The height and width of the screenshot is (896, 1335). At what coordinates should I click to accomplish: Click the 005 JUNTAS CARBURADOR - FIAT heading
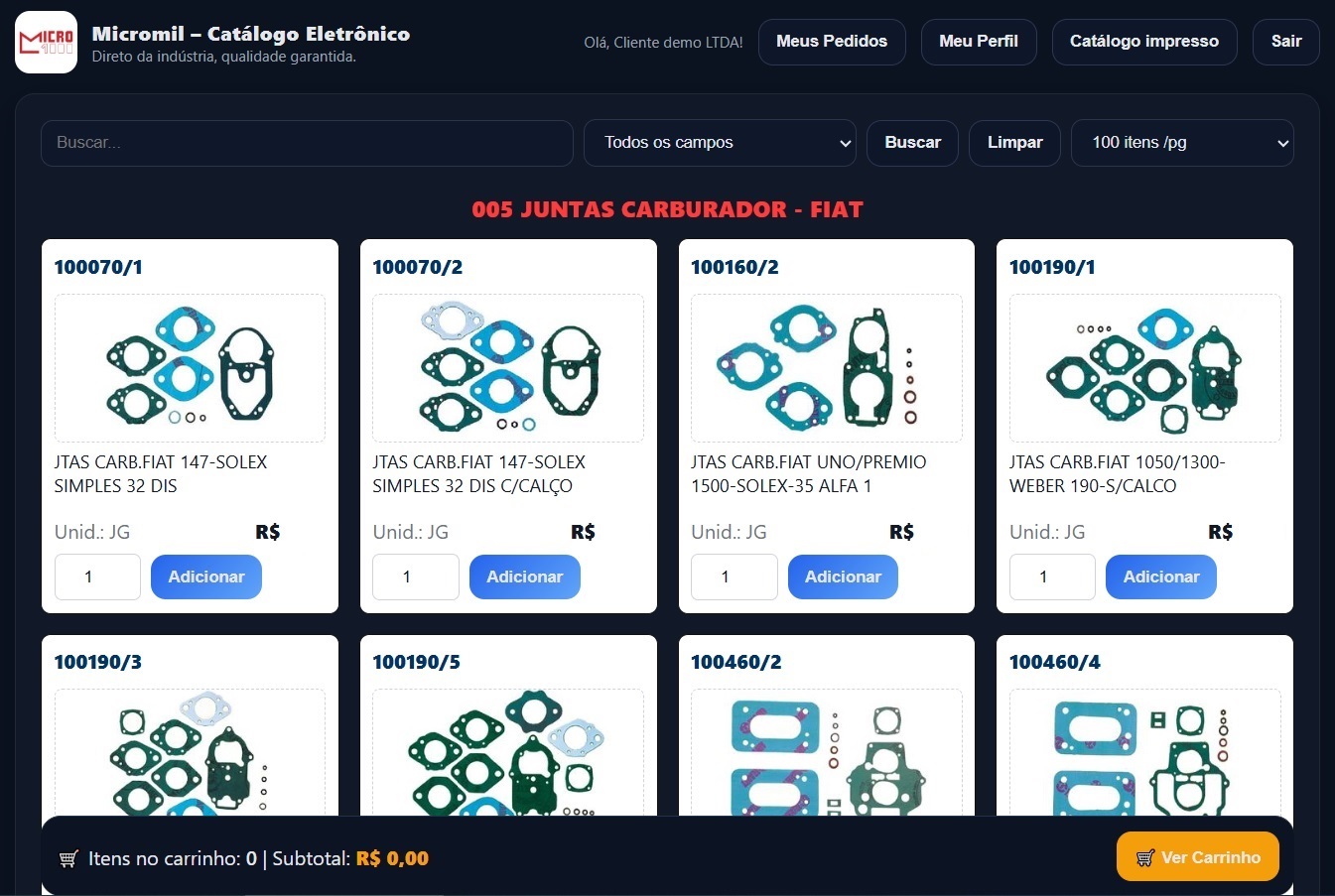coord(668,209)
